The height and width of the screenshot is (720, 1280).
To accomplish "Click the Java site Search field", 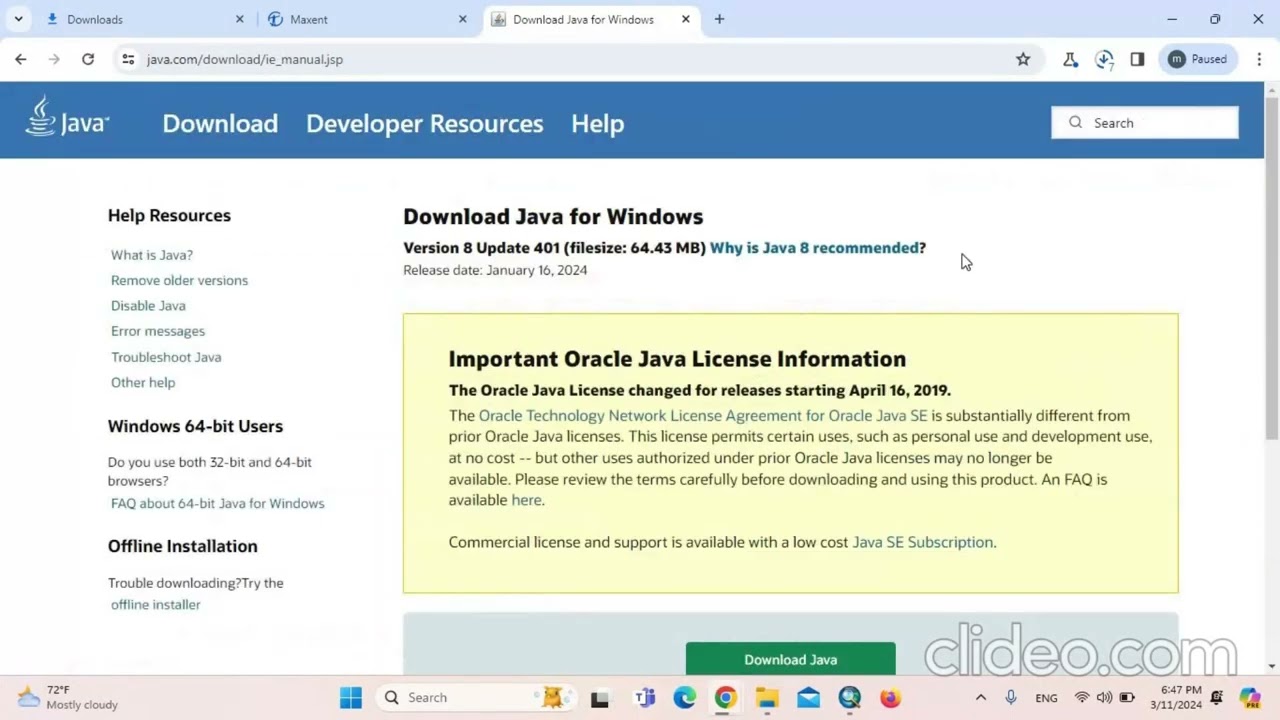I will click(1145, 123).
